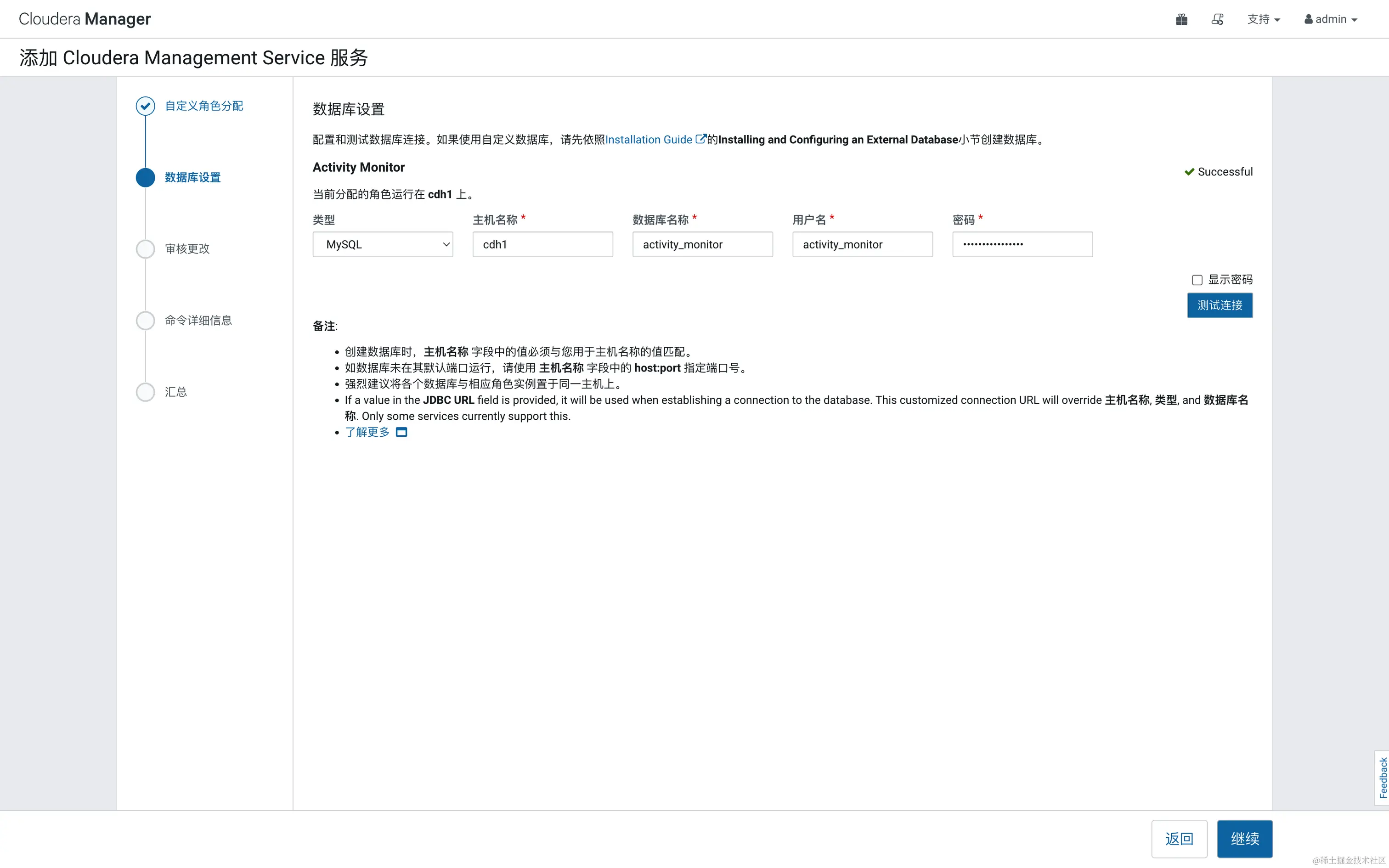Click the 备注 label
Image resolution: width=1389 pixels, height=868 pixels.
click(325, 326)
